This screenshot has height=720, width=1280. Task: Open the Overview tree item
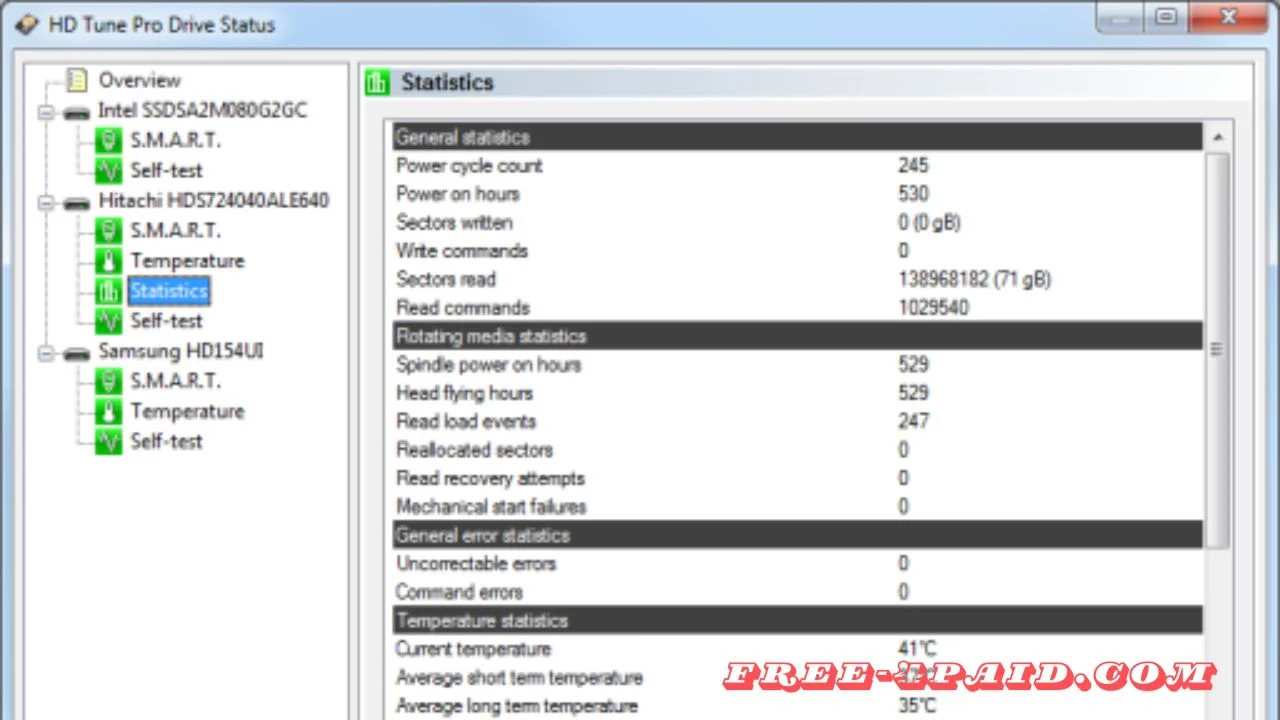point(139,81)
